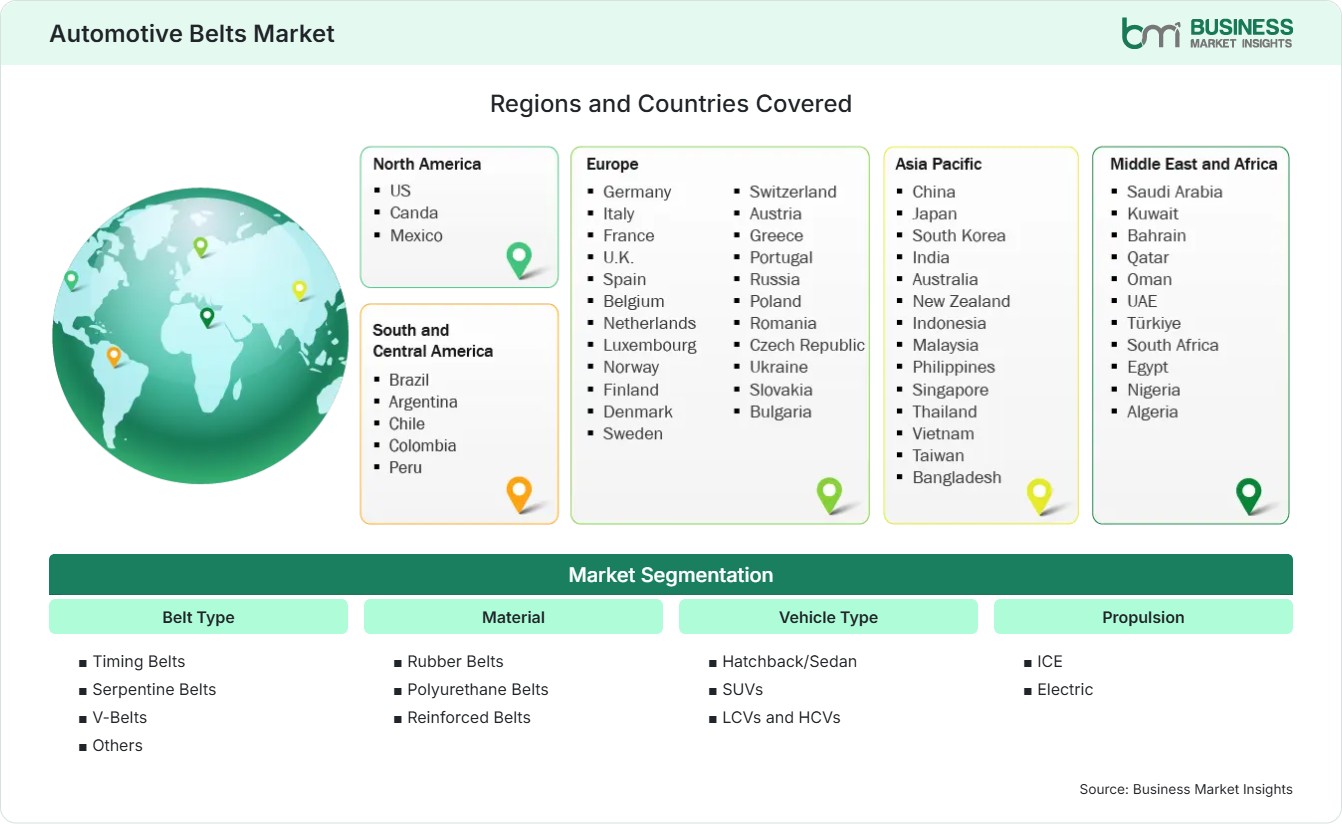This screenshot has width=1342, height=824.
Task: Select the Material segment header
Action: click(513, 617)
